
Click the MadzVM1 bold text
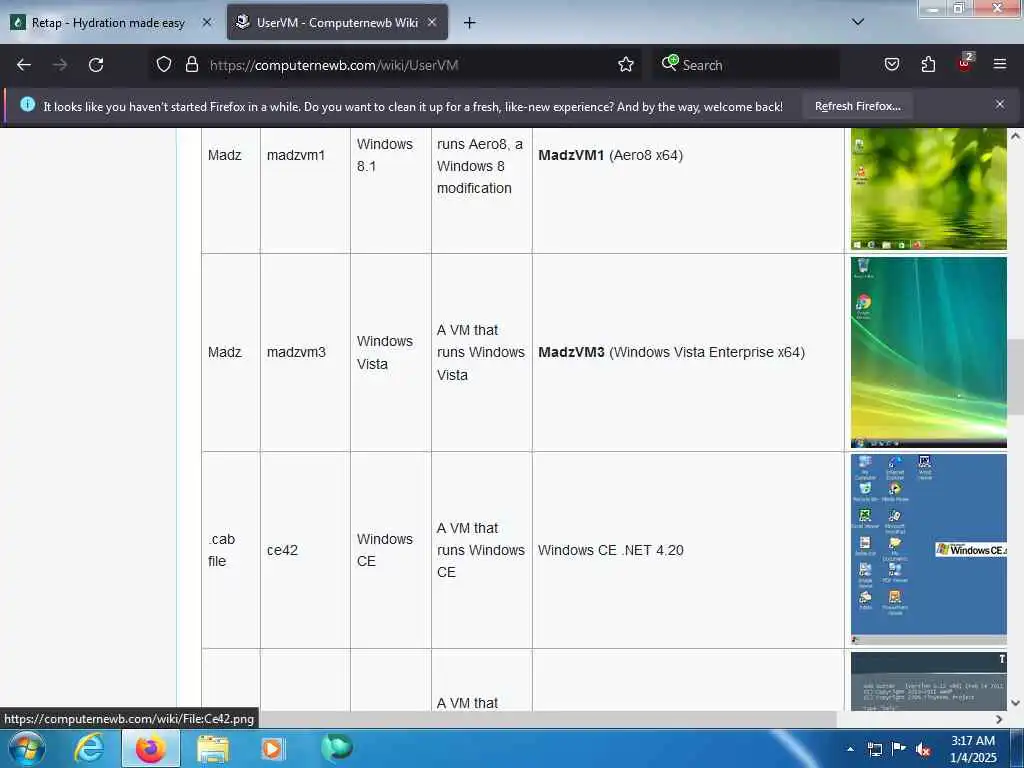(571, 155)
